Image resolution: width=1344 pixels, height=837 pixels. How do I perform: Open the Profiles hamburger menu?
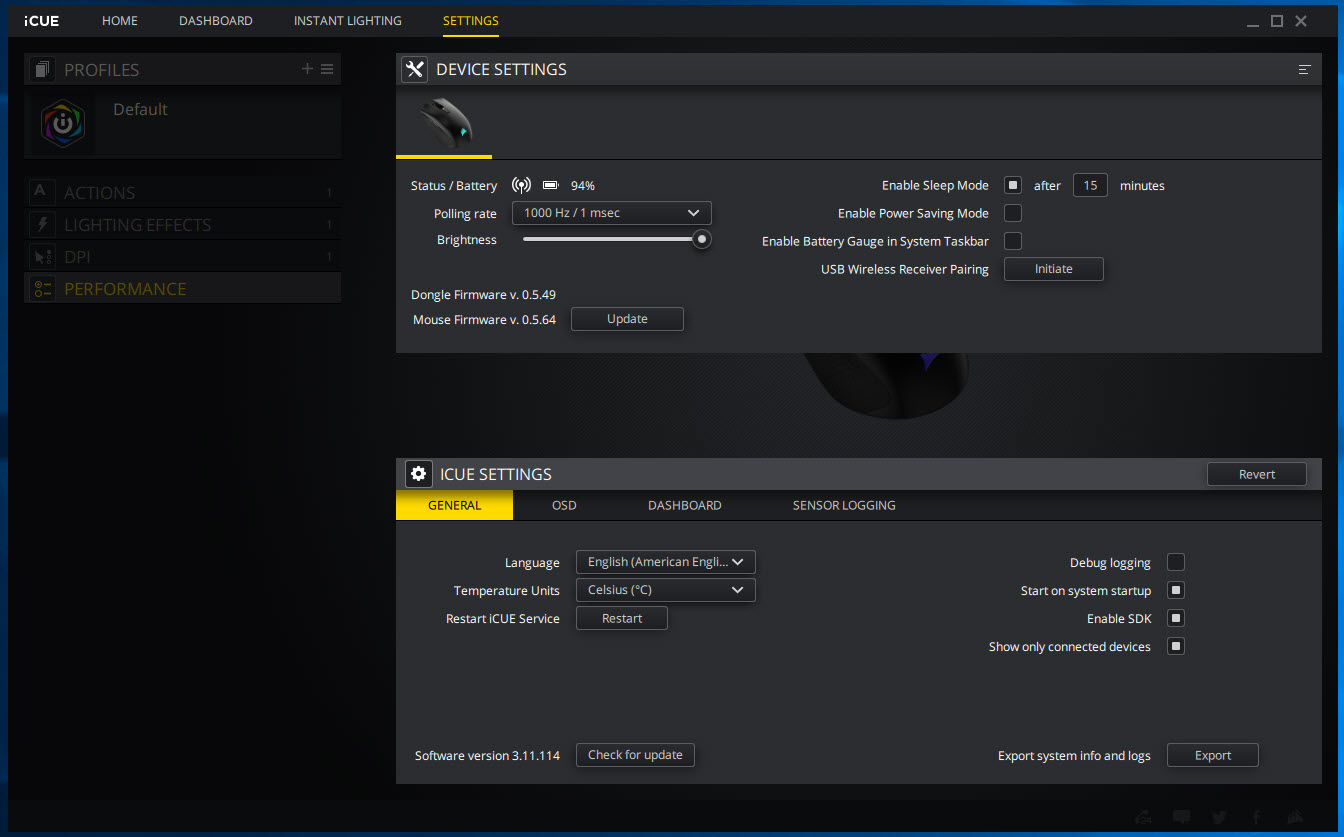327,69
